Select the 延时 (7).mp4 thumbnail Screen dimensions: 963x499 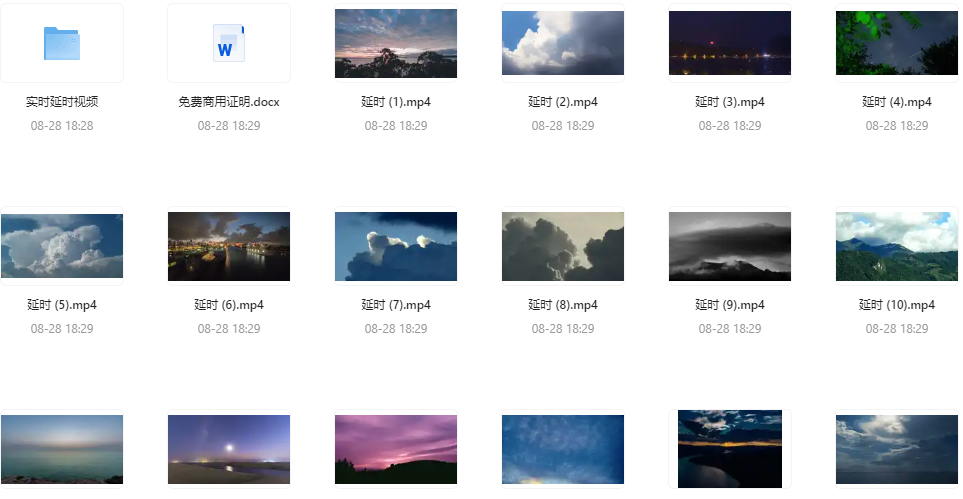396,246
